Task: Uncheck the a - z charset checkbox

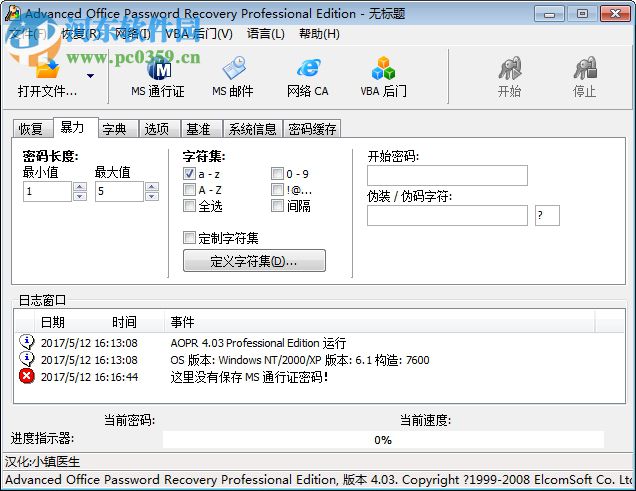Action: click(189, 174)
